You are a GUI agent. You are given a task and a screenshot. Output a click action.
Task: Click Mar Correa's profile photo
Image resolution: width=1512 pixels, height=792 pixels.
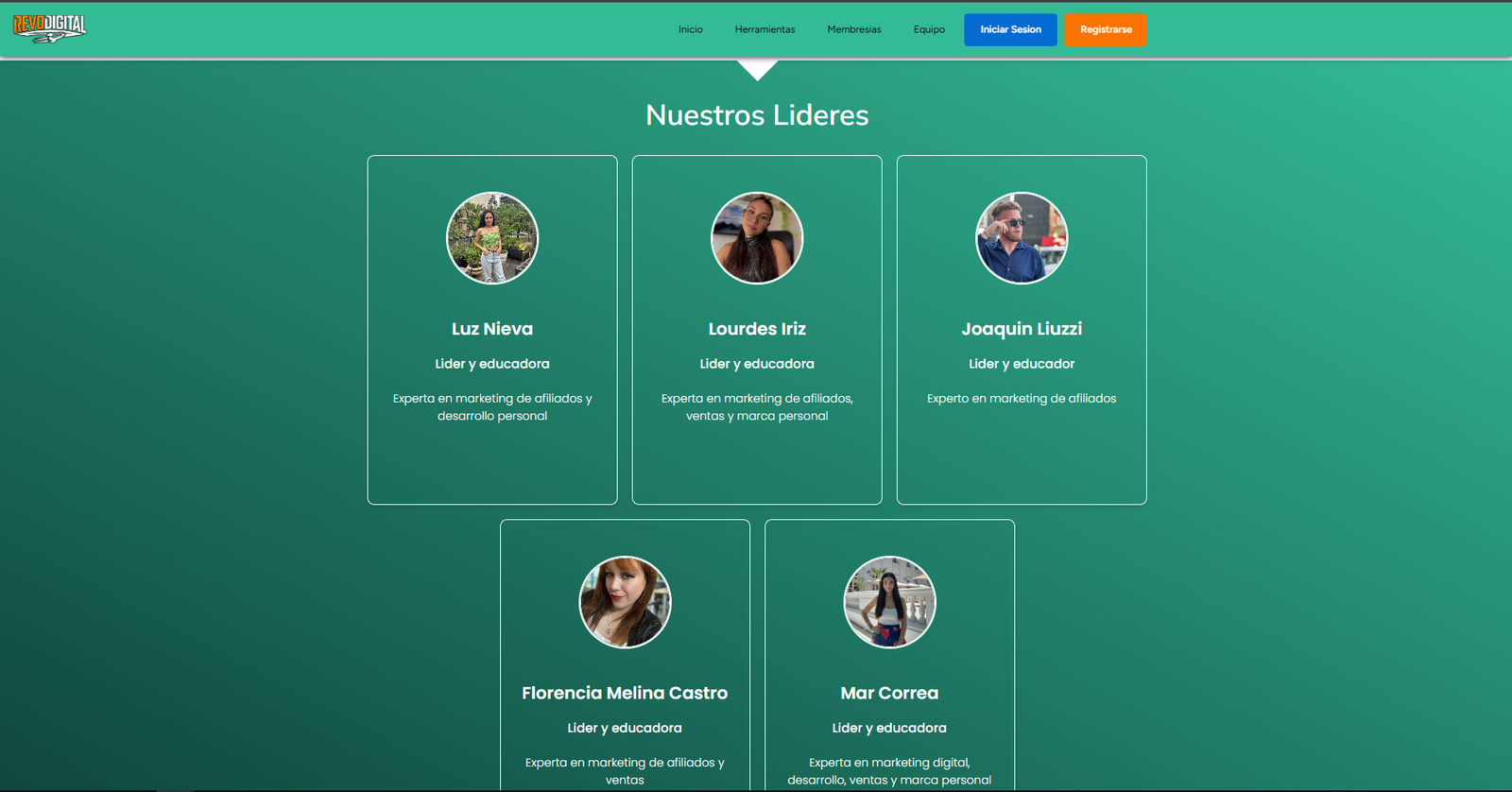tap(889, 602)
